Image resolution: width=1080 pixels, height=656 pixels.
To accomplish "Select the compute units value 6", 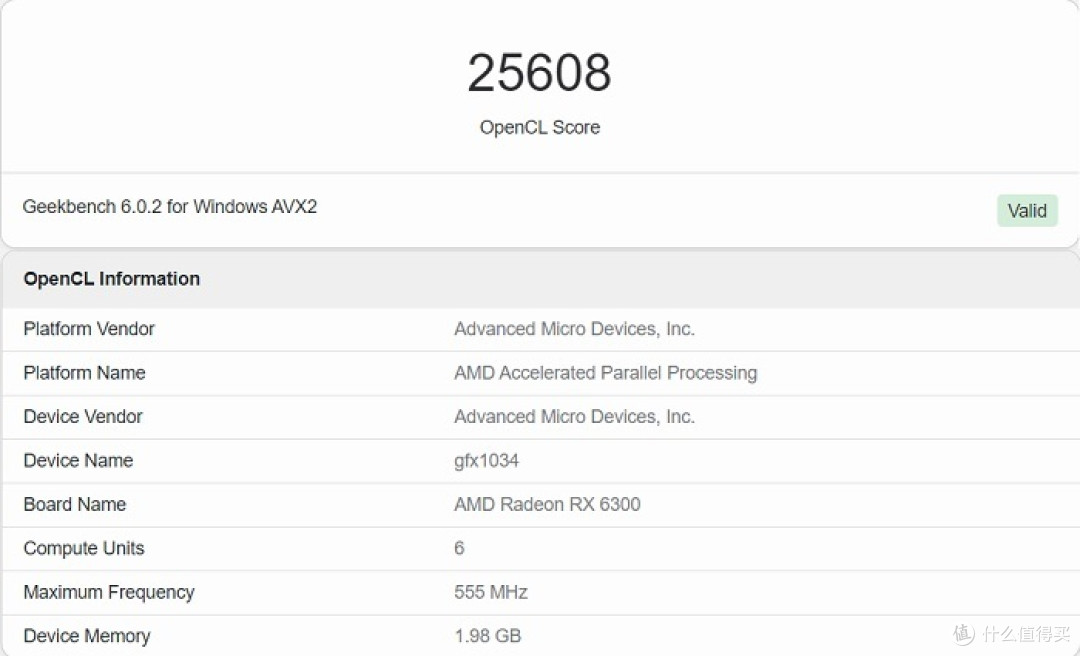I will click(x=459, y=549).
